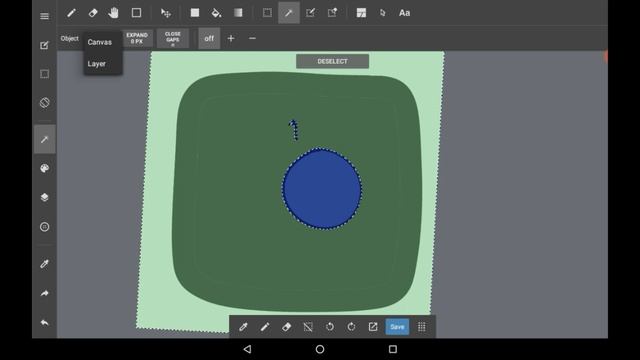Click the DESELECT button
This screenshot has width=640, height=360.
click(x=332, y=61)
